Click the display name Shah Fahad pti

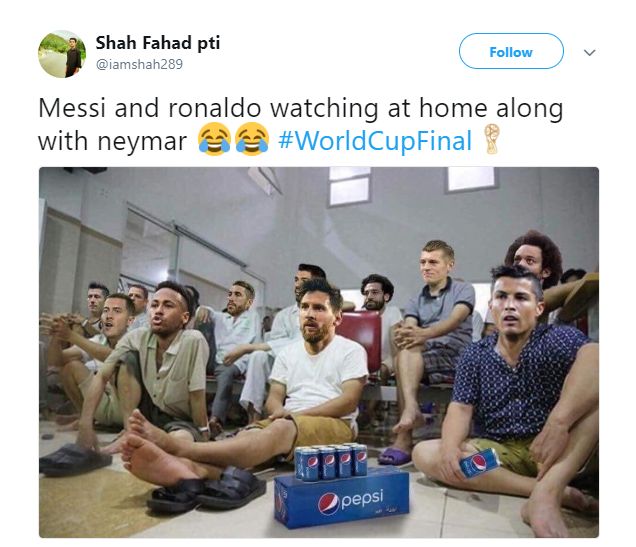(x=158, y=43)
